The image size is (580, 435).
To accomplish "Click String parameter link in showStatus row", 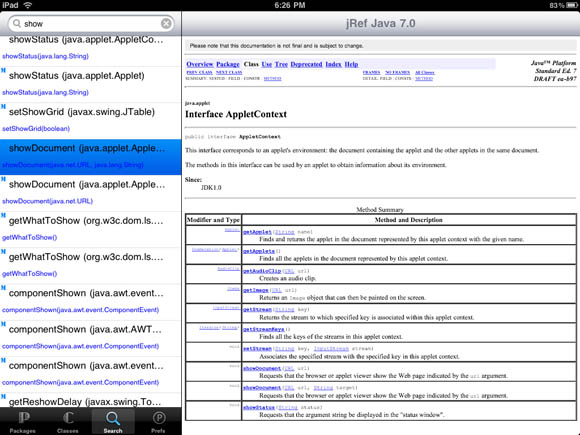I will coord(288,407).
